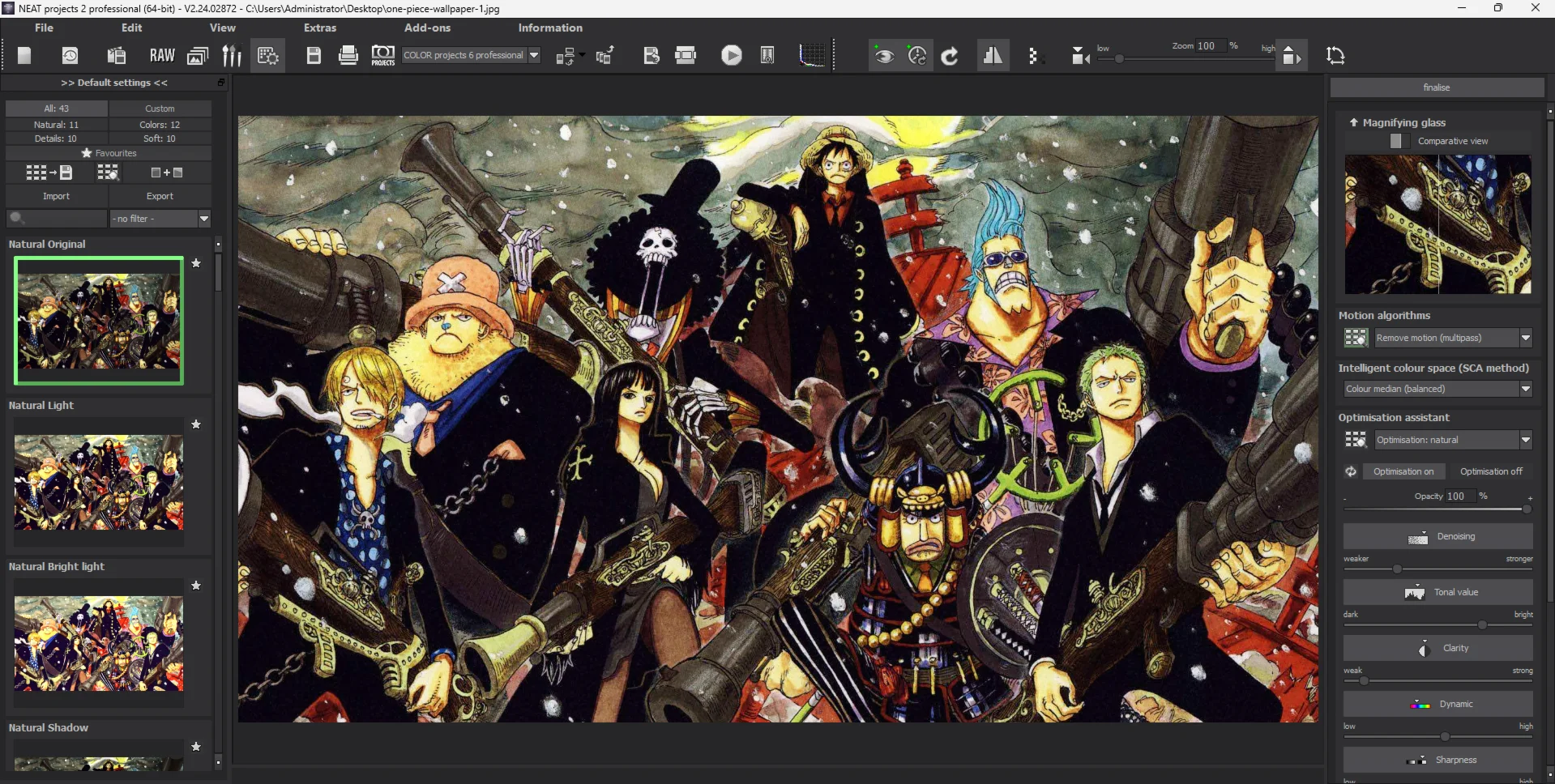Click the play button icon in toolbar
The width and height of the screenshot is (1555, 784).
click(731, 55)
